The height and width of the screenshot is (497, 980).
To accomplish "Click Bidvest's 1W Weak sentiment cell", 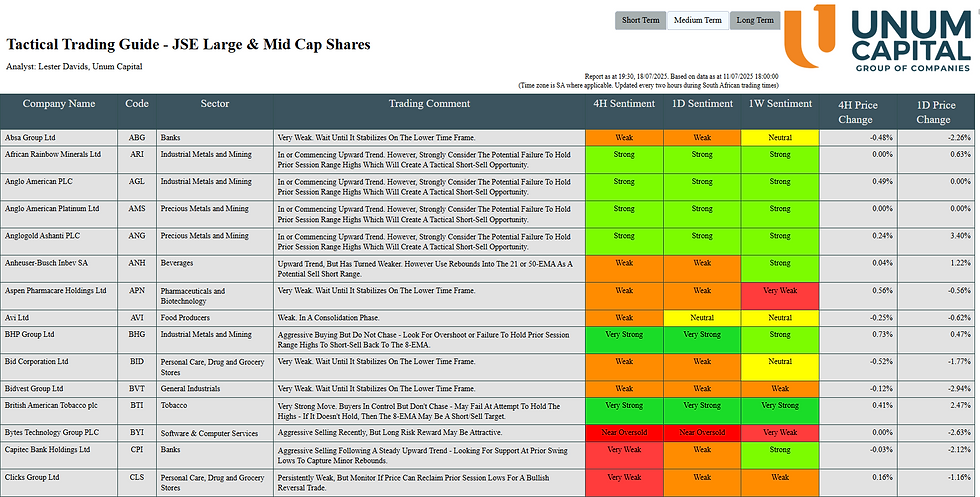I will point(780,389).
